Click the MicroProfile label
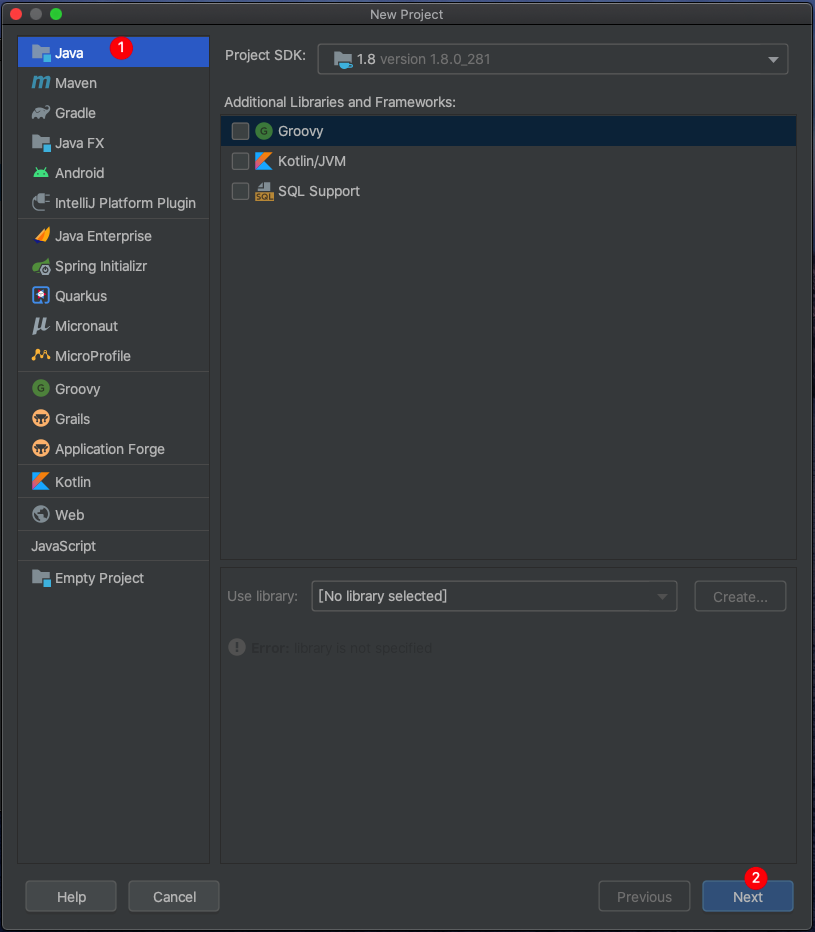815x932 pixels. pos(93,355)
